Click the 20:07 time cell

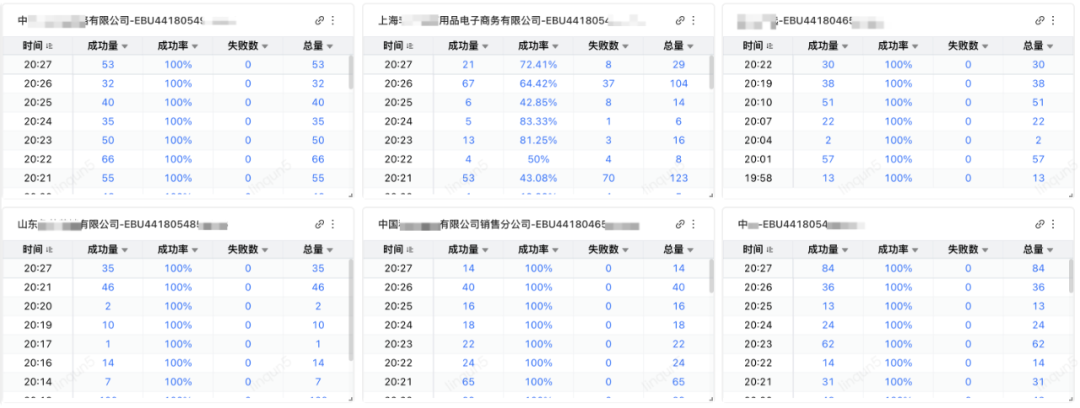(756, 121)
